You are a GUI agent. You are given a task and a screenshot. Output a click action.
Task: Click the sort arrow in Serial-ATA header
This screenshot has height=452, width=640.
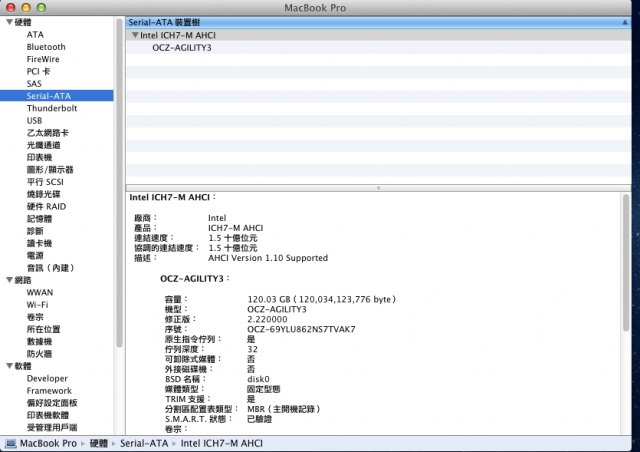click(x=624, y=22)
